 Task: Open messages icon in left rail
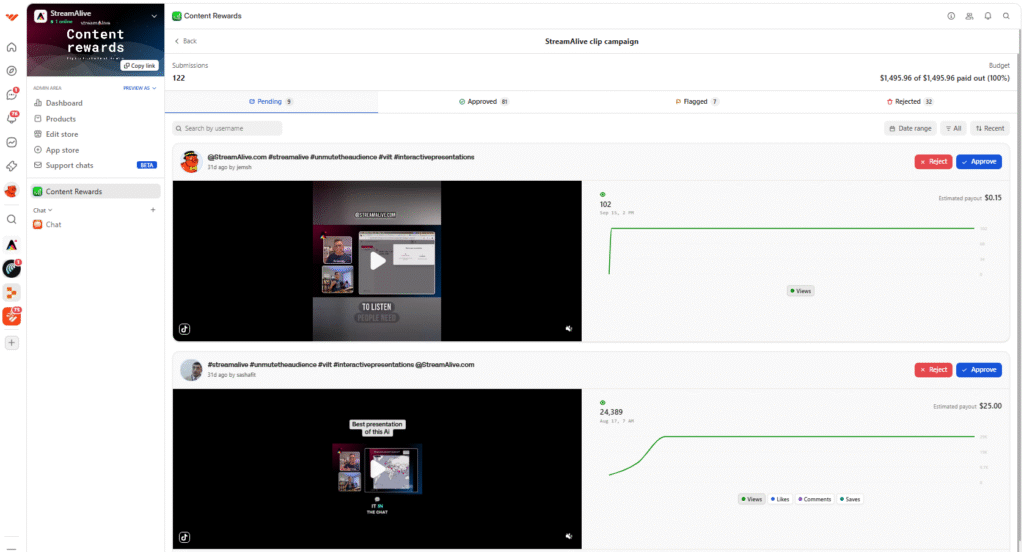12,95
